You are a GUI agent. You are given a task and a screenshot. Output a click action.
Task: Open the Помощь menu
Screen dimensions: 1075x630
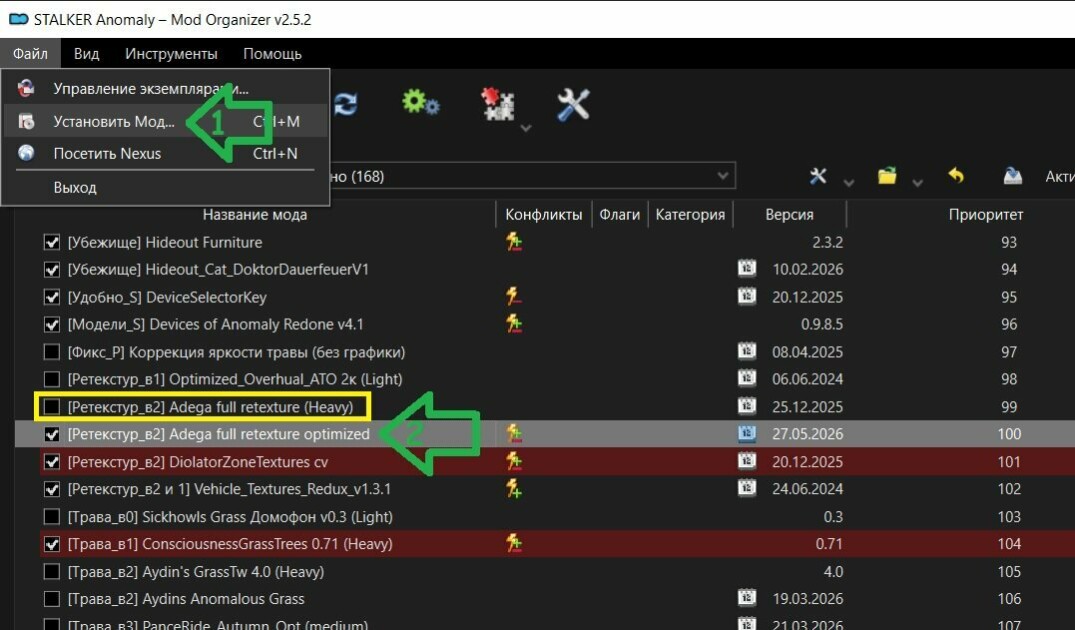272,53
